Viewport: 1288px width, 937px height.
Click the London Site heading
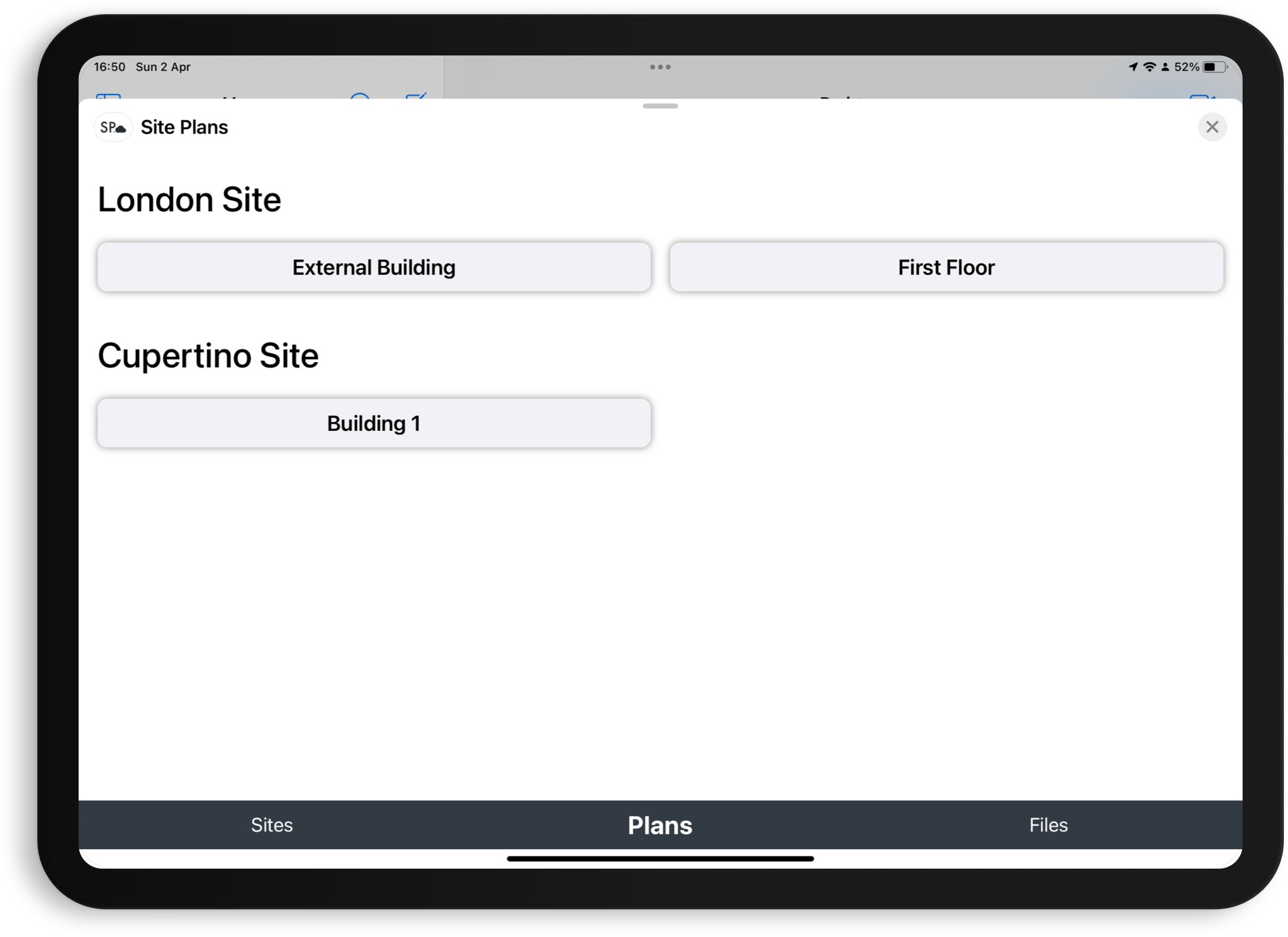(189, 199)
